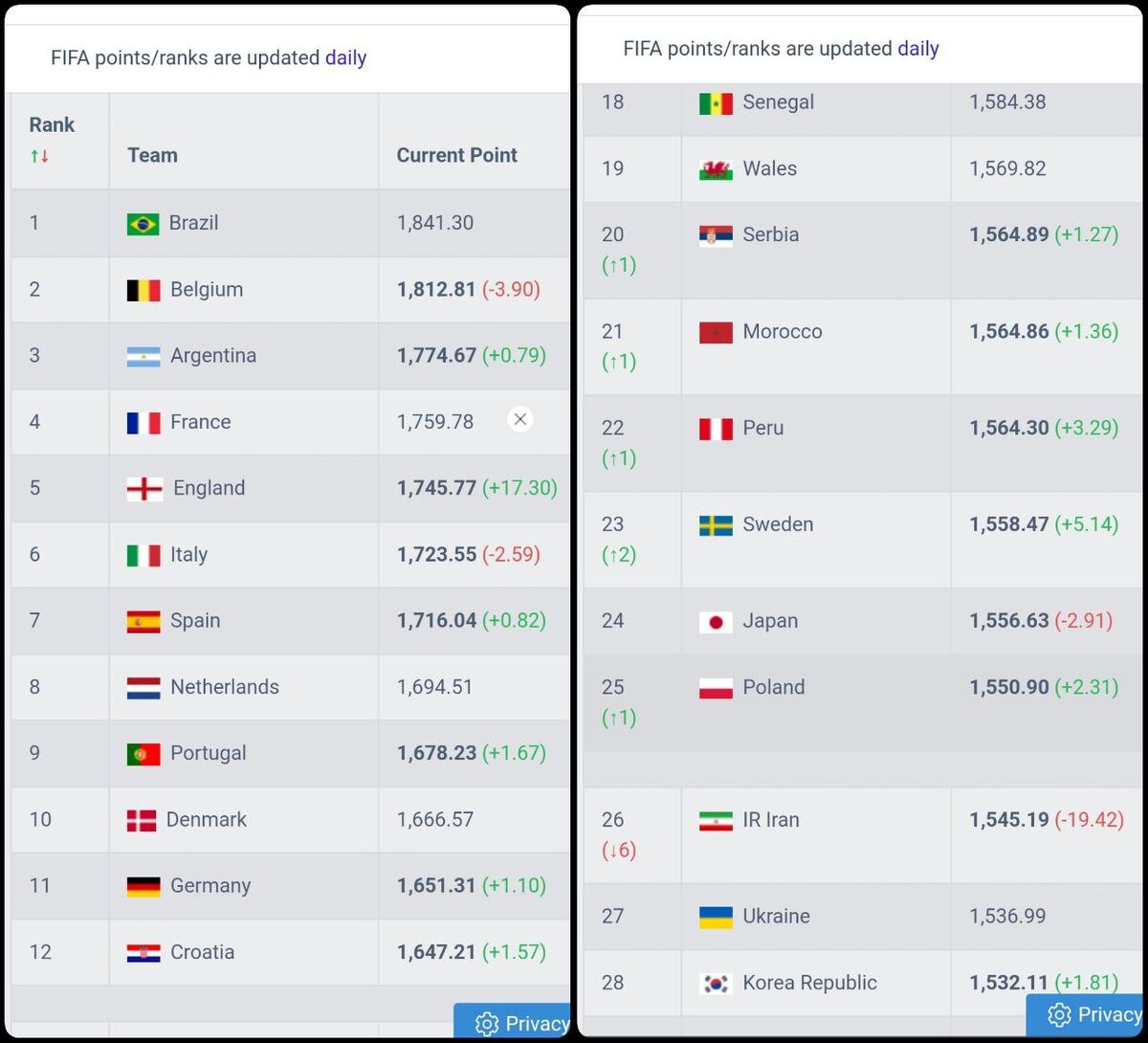
Task: Open the daily update link in left panel
Action: click(x=345, y=57)
